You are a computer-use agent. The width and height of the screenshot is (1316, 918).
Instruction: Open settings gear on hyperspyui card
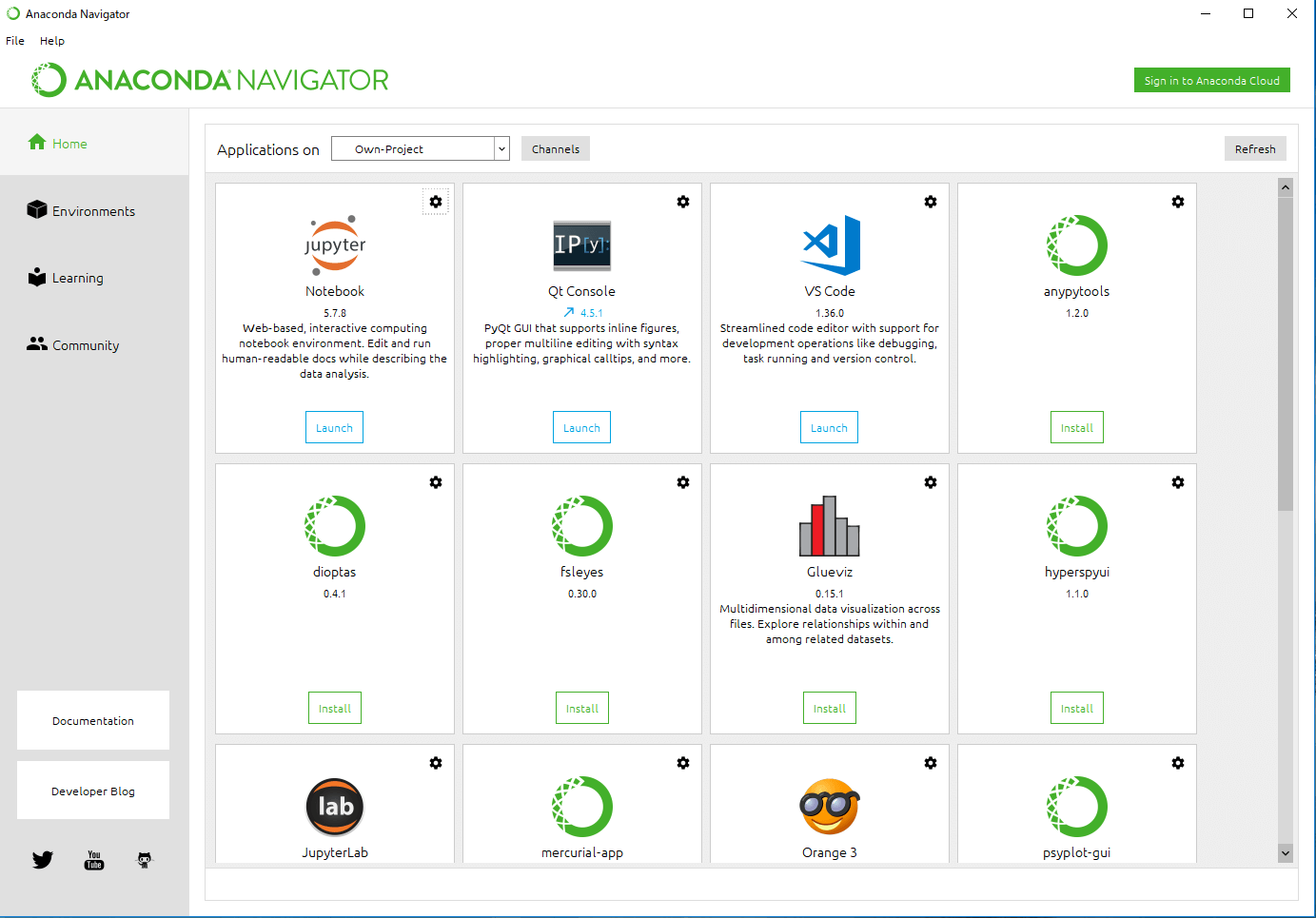click(x=1178, y=482)
